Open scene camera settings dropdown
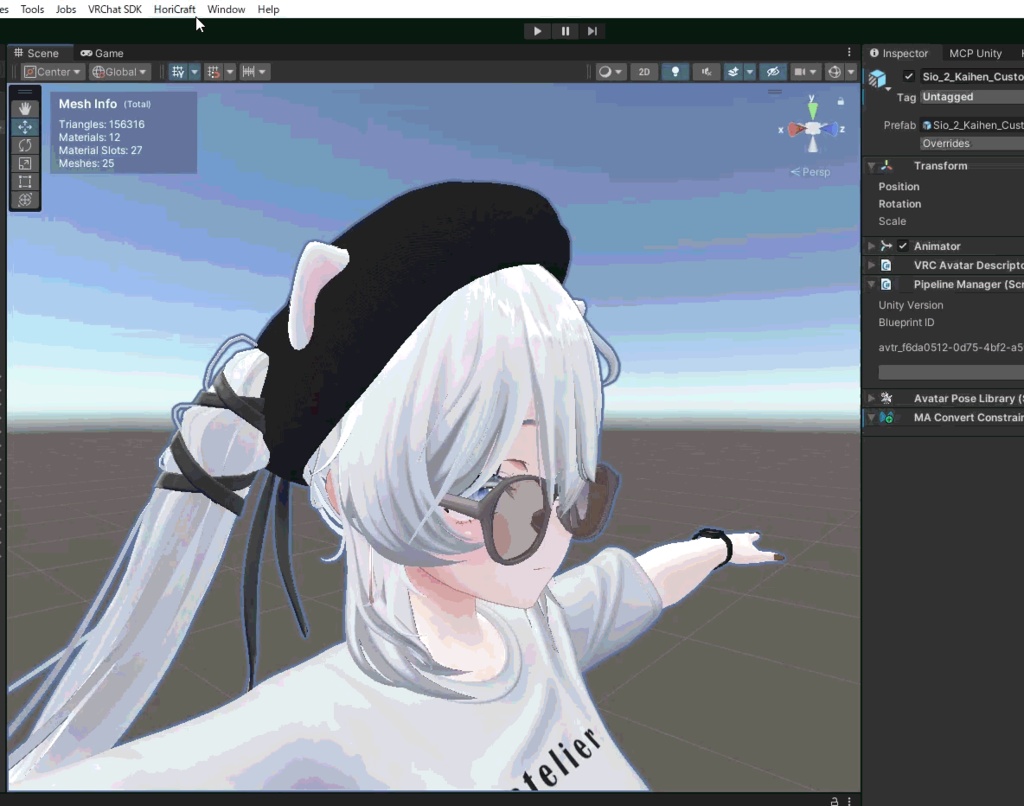This screenshot has width=1024, height=806. point(805,72)
